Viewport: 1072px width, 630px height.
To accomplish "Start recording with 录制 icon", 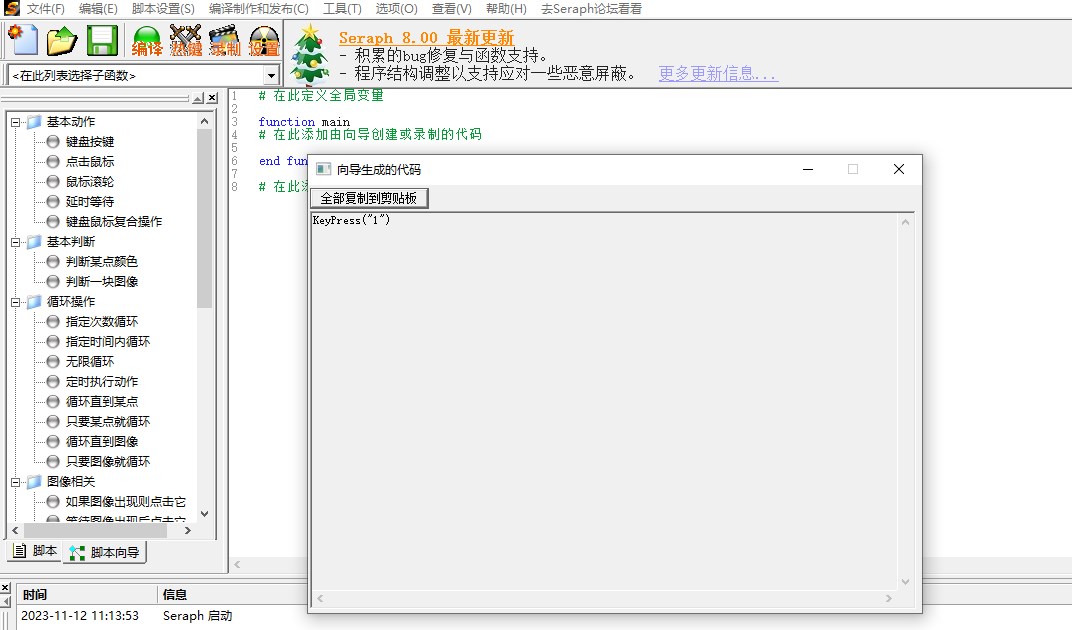I will pyautogui.click(x=225, y=40).
